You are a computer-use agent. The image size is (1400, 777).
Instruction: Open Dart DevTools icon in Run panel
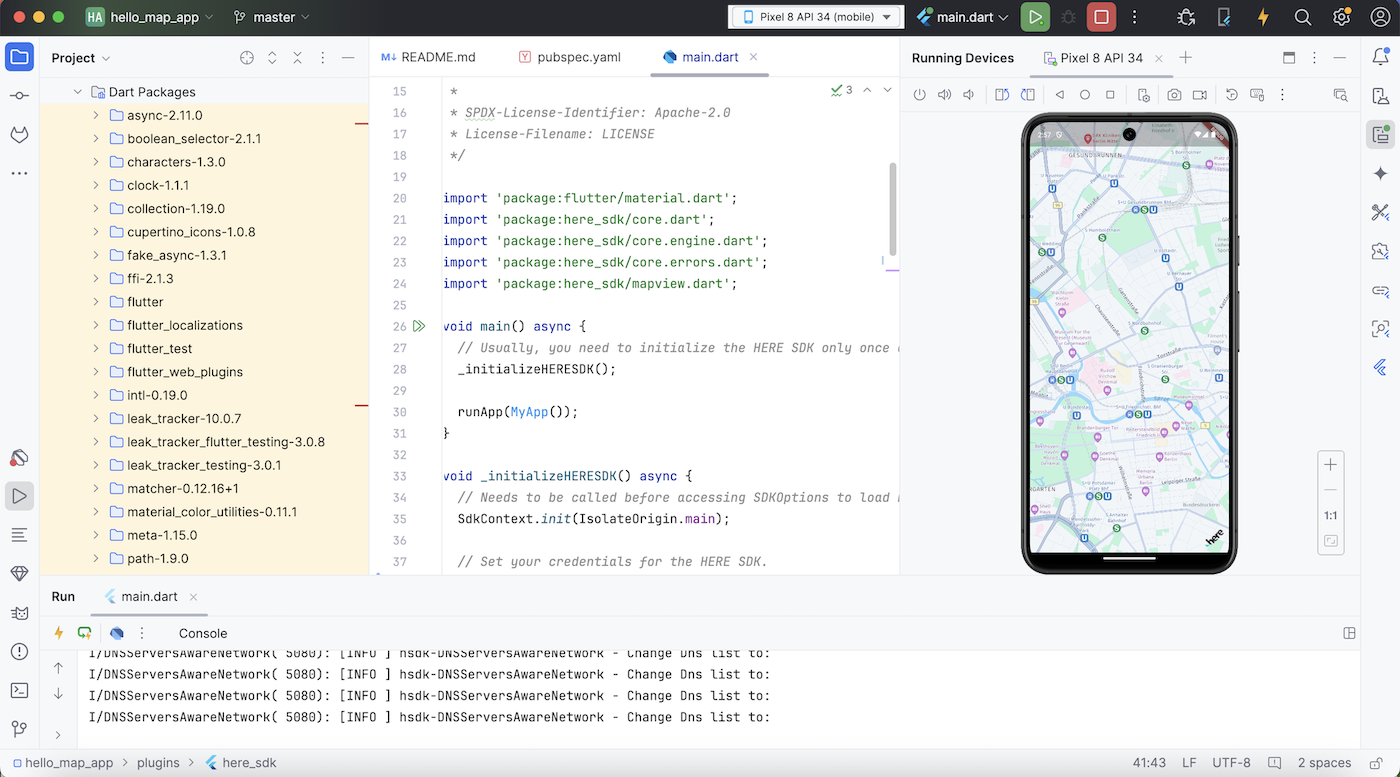tap(117, 633)
